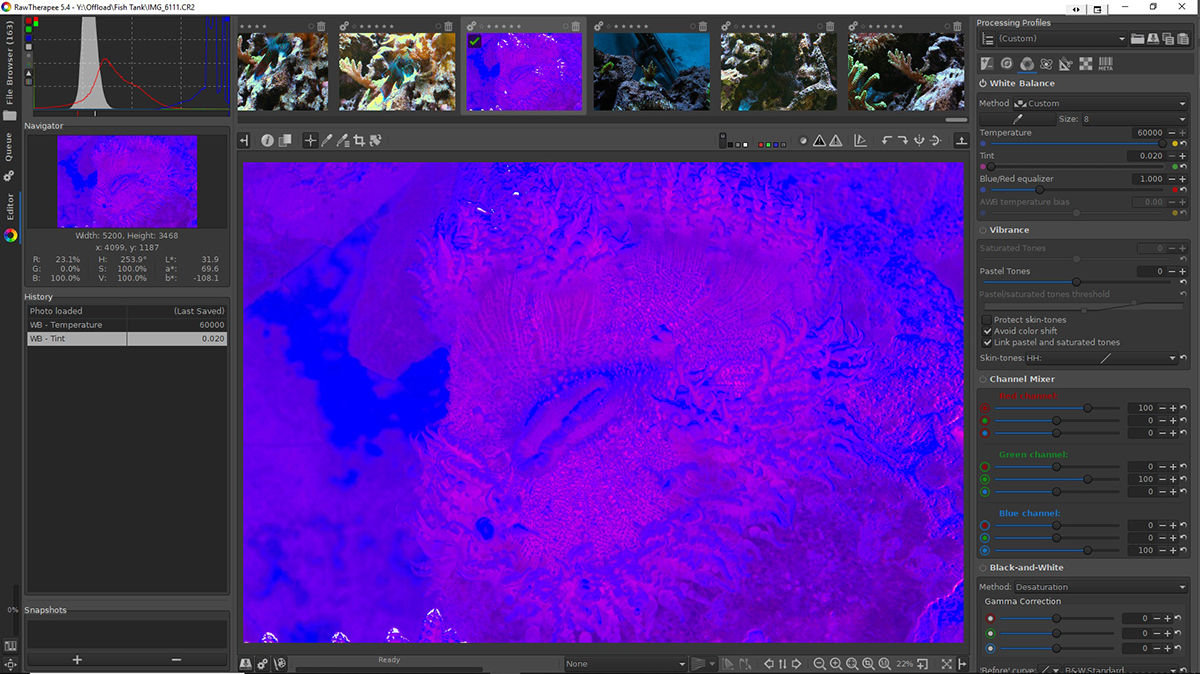Add new snapshot with plus button

click(77, 659)
